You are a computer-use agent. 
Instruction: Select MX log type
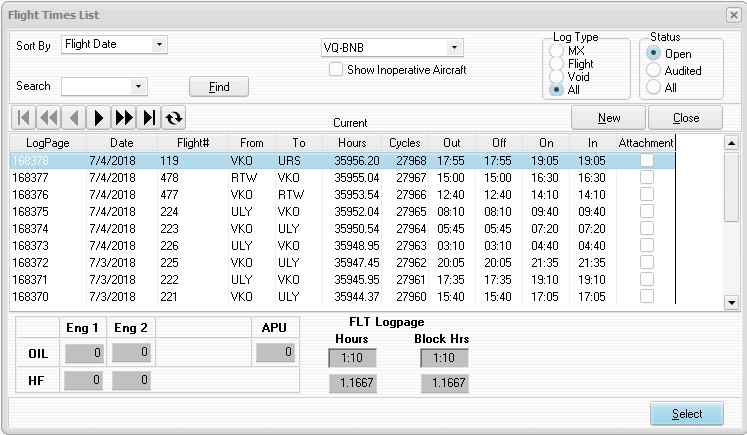coord(556,51)
